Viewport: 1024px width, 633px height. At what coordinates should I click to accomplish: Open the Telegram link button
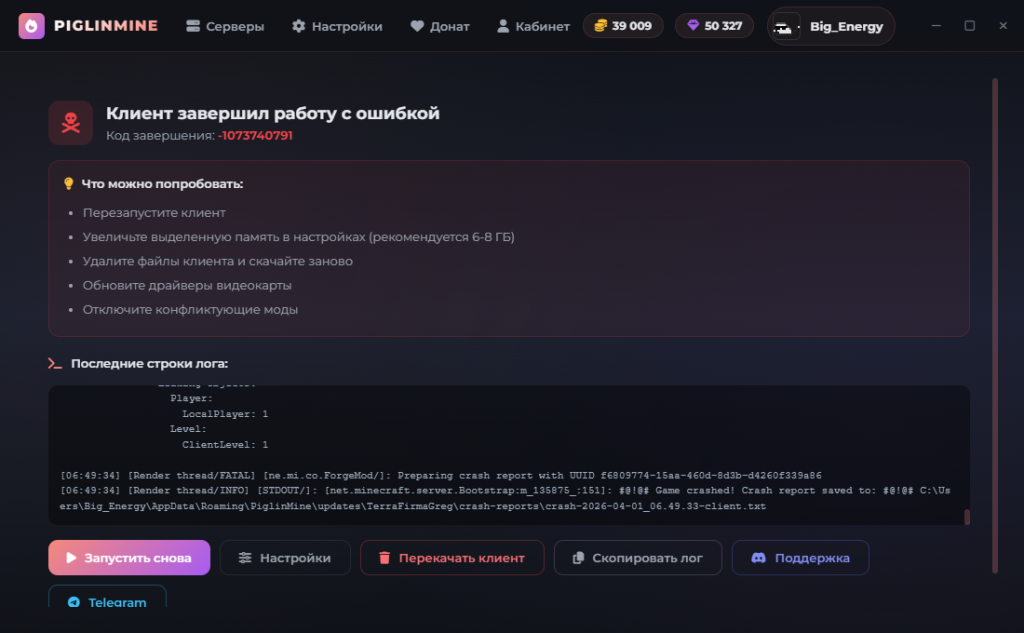point(107,602)
